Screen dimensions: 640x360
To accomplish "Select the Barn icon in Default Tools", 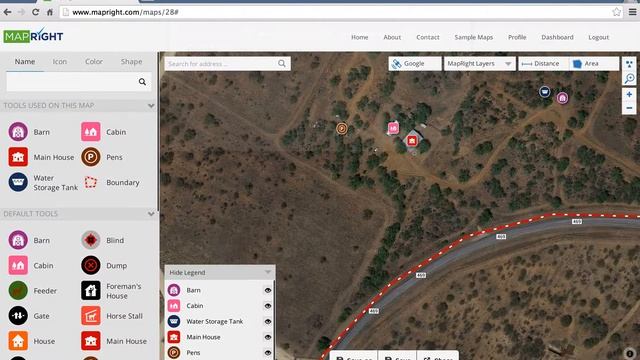I will tap(18, 240).
